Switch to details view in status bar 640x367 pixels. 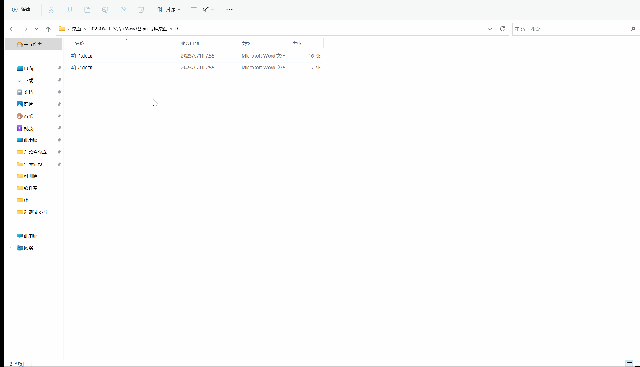pos(629,363)
